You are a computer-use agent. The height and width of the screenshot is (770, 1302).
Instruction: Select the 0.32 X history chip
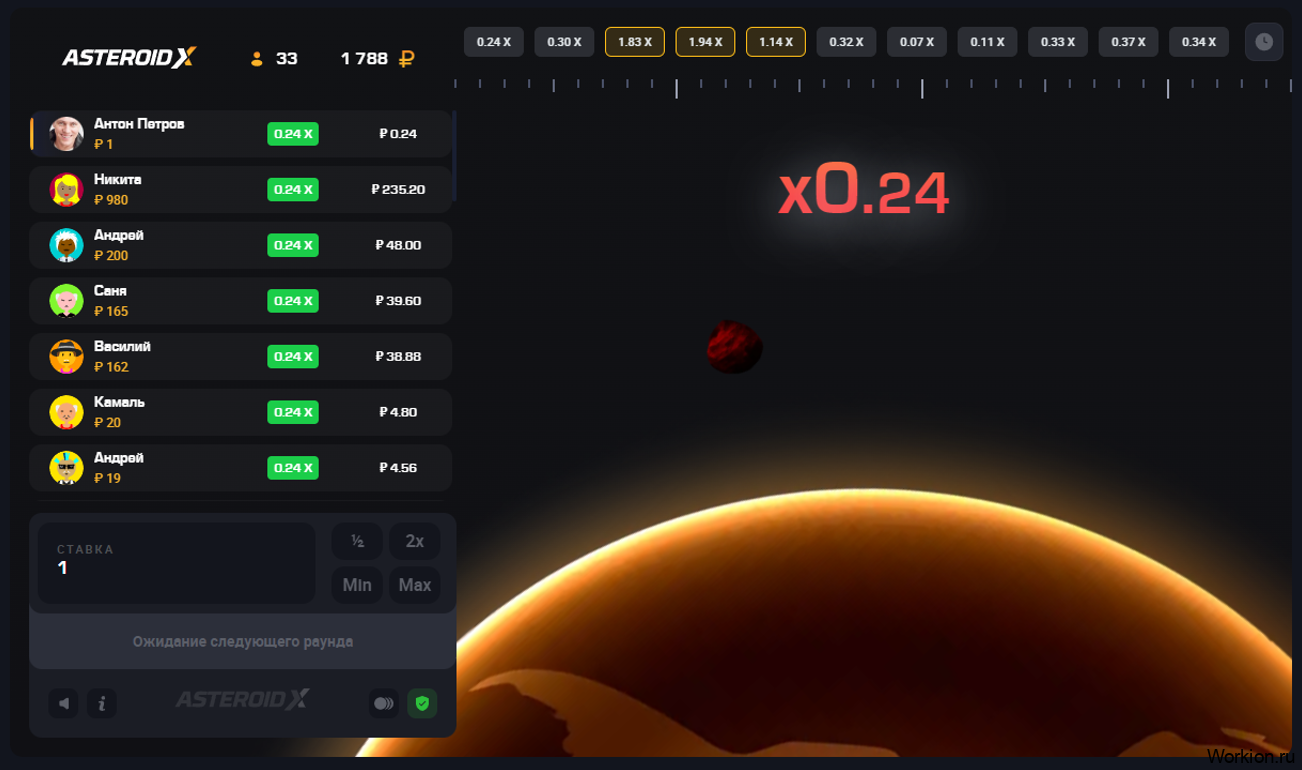pyautogui.click(x=846, y=42)
